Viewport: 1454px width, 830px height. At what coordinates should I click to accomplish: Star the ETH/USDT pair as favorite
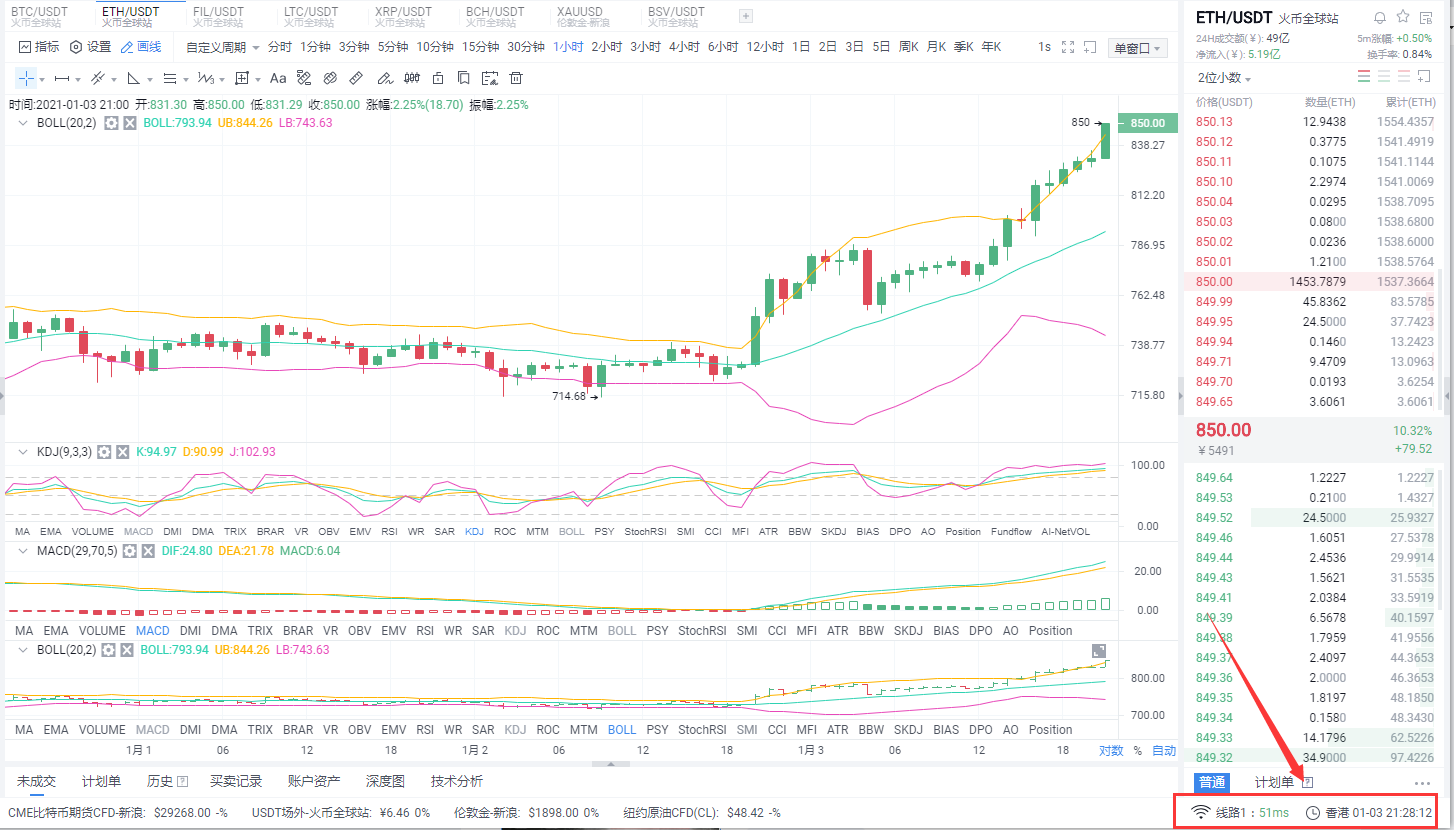point(1403,18)
